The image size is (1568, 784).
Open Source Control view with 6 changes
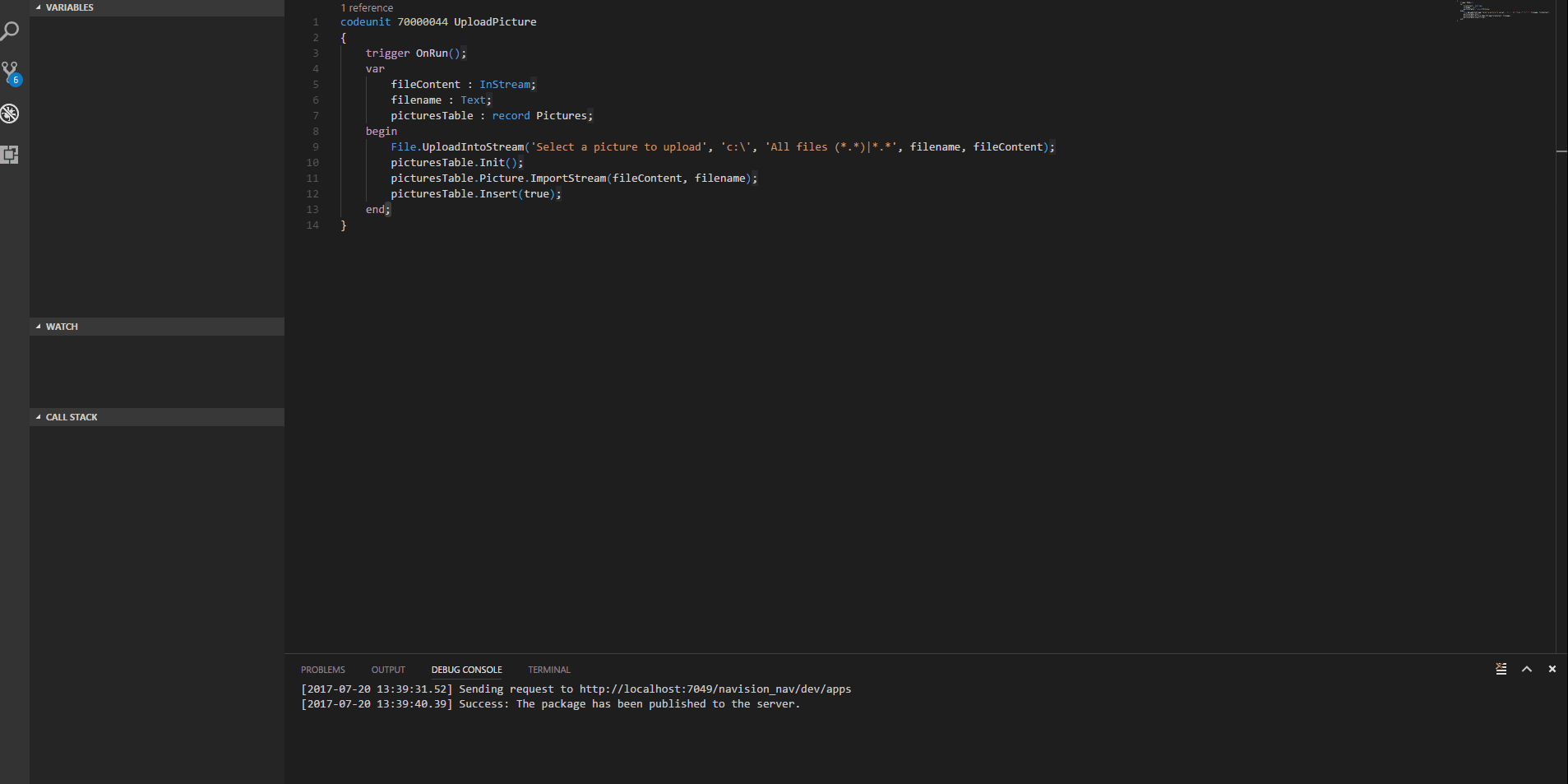pos(10,72)
